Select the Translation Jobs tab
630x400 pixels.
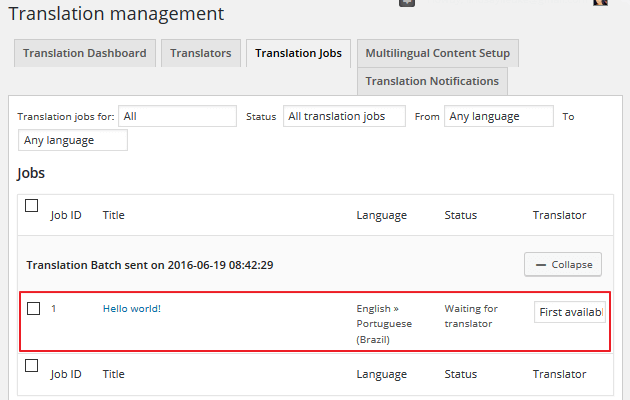click(x=299, y=53)
